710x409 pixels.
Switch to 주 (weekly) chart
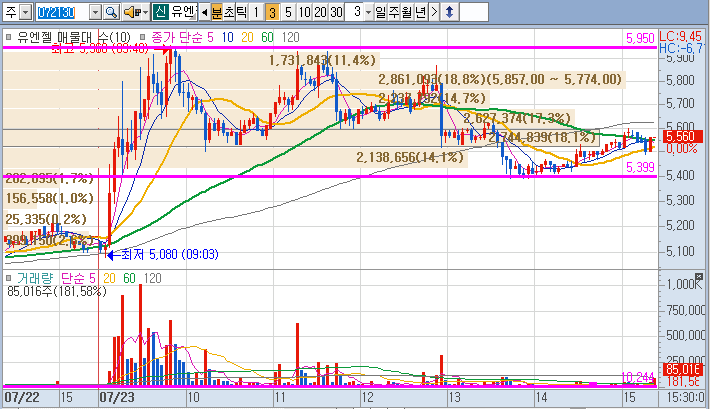click(x=394, y=12)
